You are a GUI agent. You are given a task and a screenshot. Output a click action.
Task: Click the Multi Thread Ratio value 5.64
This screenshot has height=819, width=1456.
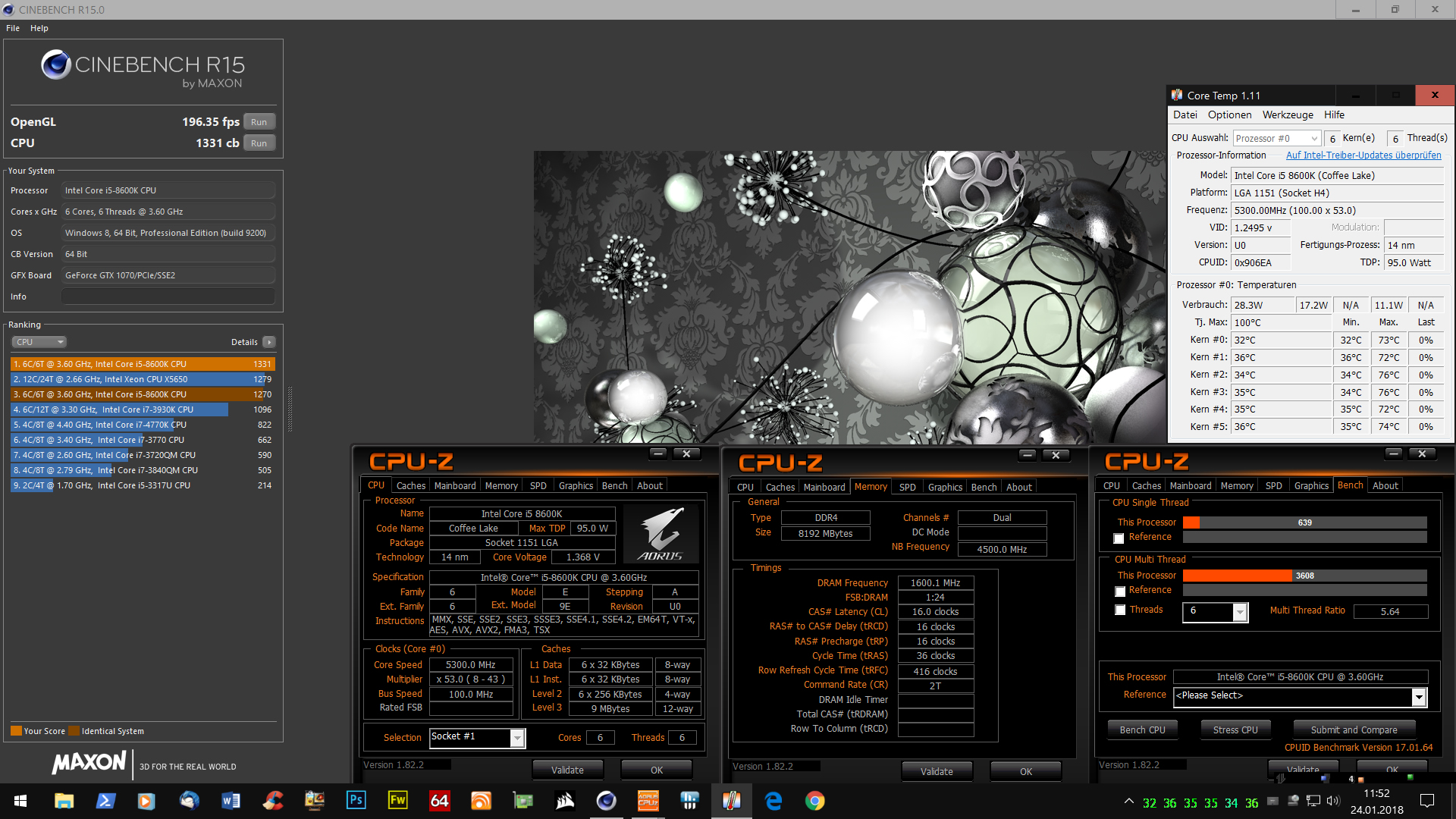coord(1390,611)
